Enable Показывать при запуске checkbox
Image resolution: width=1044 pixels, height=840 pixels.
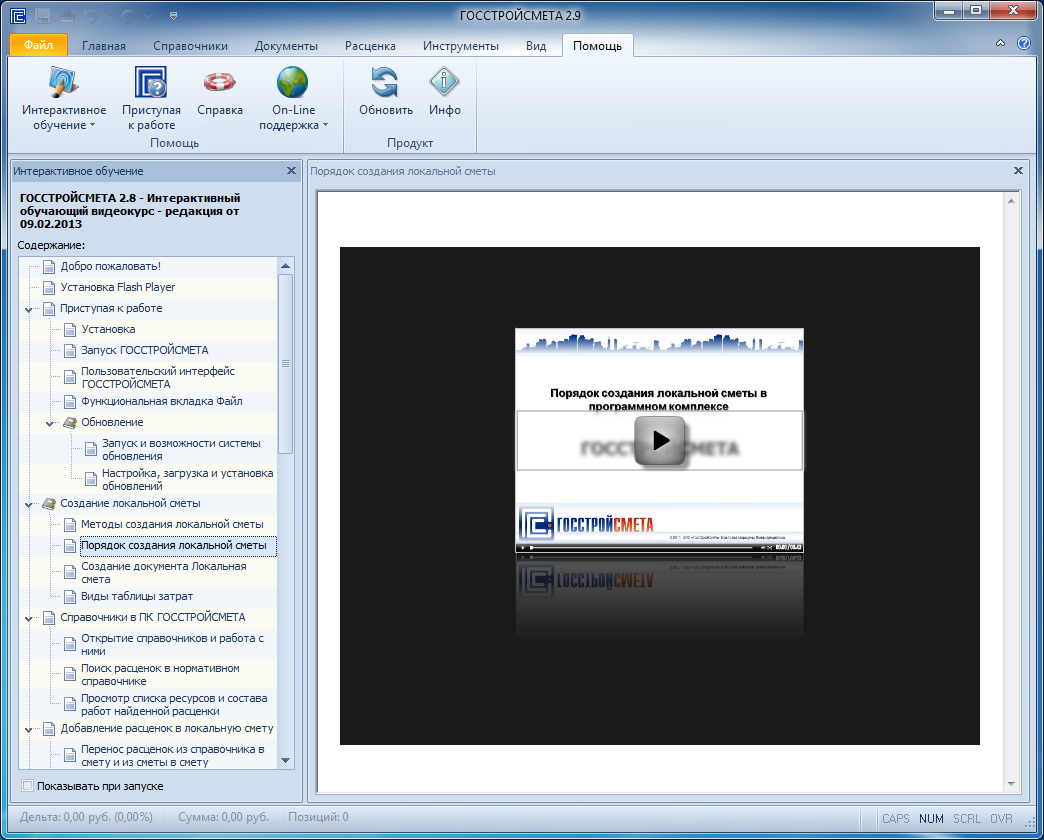[28, 786]
